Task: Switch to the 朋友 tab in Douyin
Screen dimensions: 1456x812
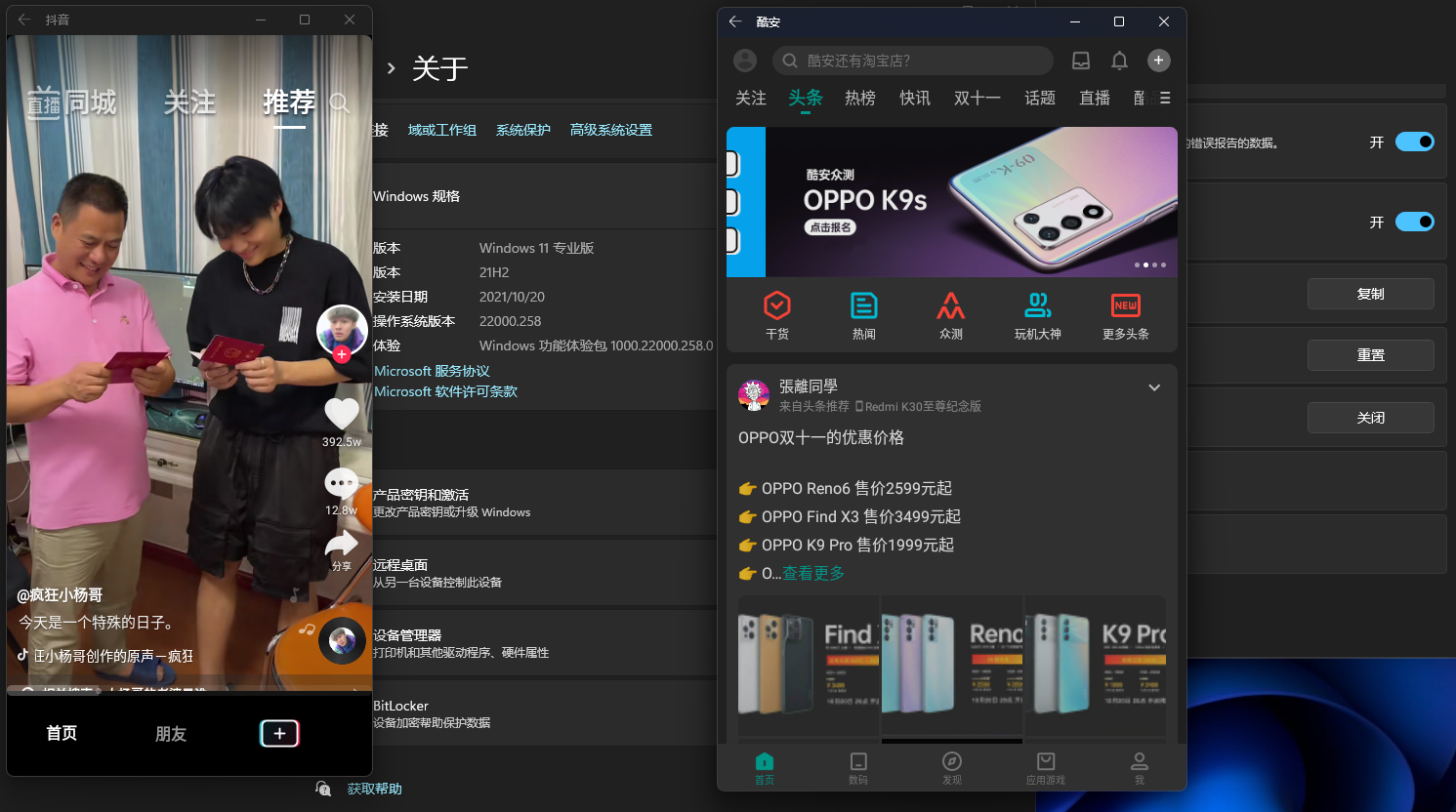Action: (x=170, y=734)
